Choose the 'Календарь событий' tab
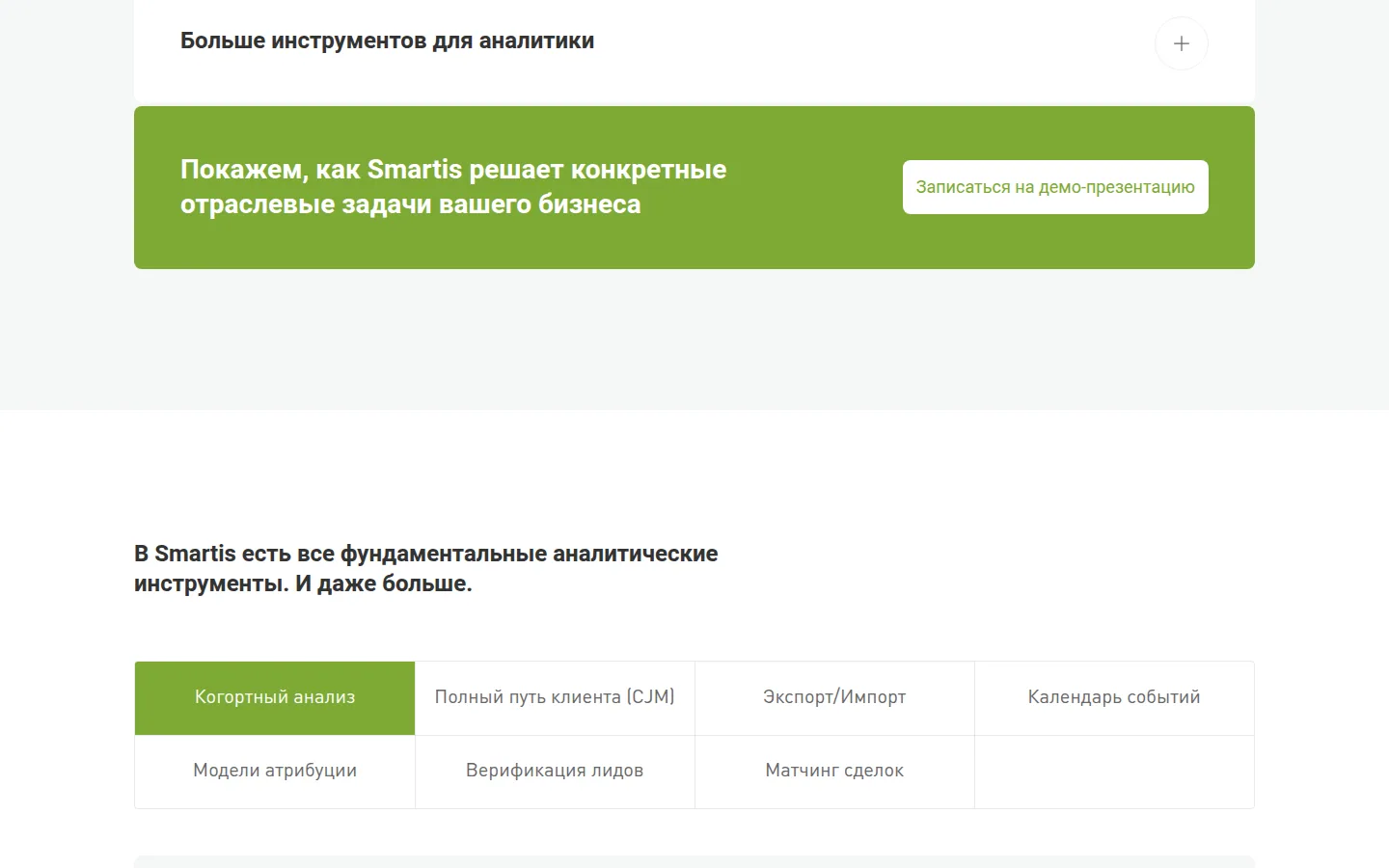 tap(1114, 697)
